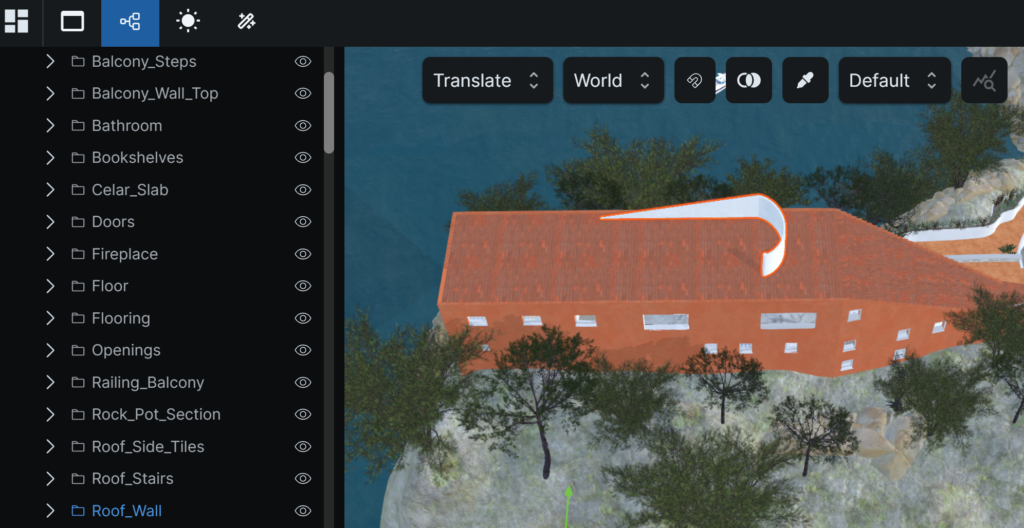This screenshot has width=1024, height=528.
Task: Expand the Fireplace folder
Action: [x=50, y=254]
